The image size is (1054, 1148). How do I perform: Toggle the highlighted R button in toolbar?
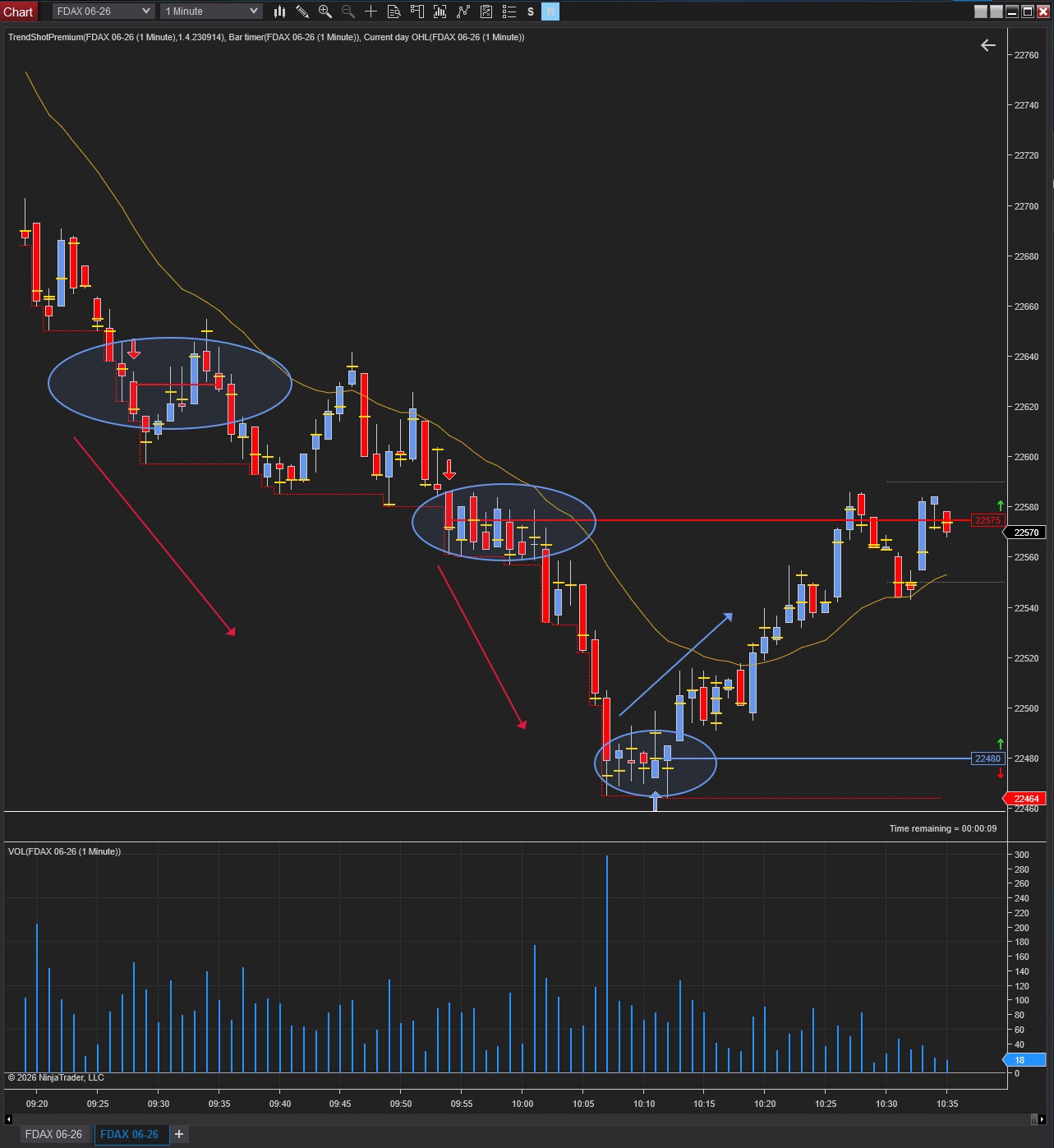pos(550,12)
